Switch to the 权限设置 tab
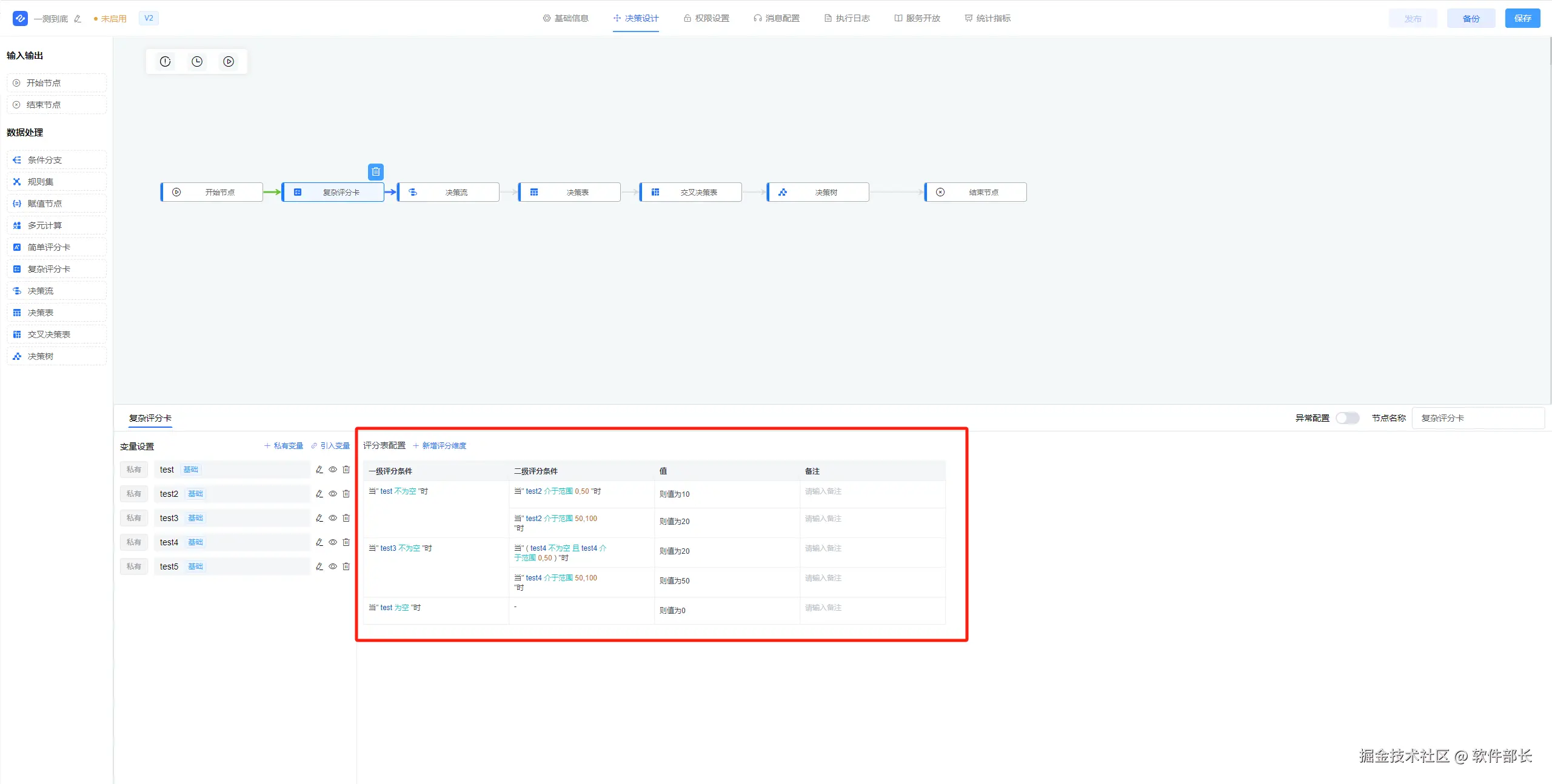1552x784 pixels. point(706,18)
